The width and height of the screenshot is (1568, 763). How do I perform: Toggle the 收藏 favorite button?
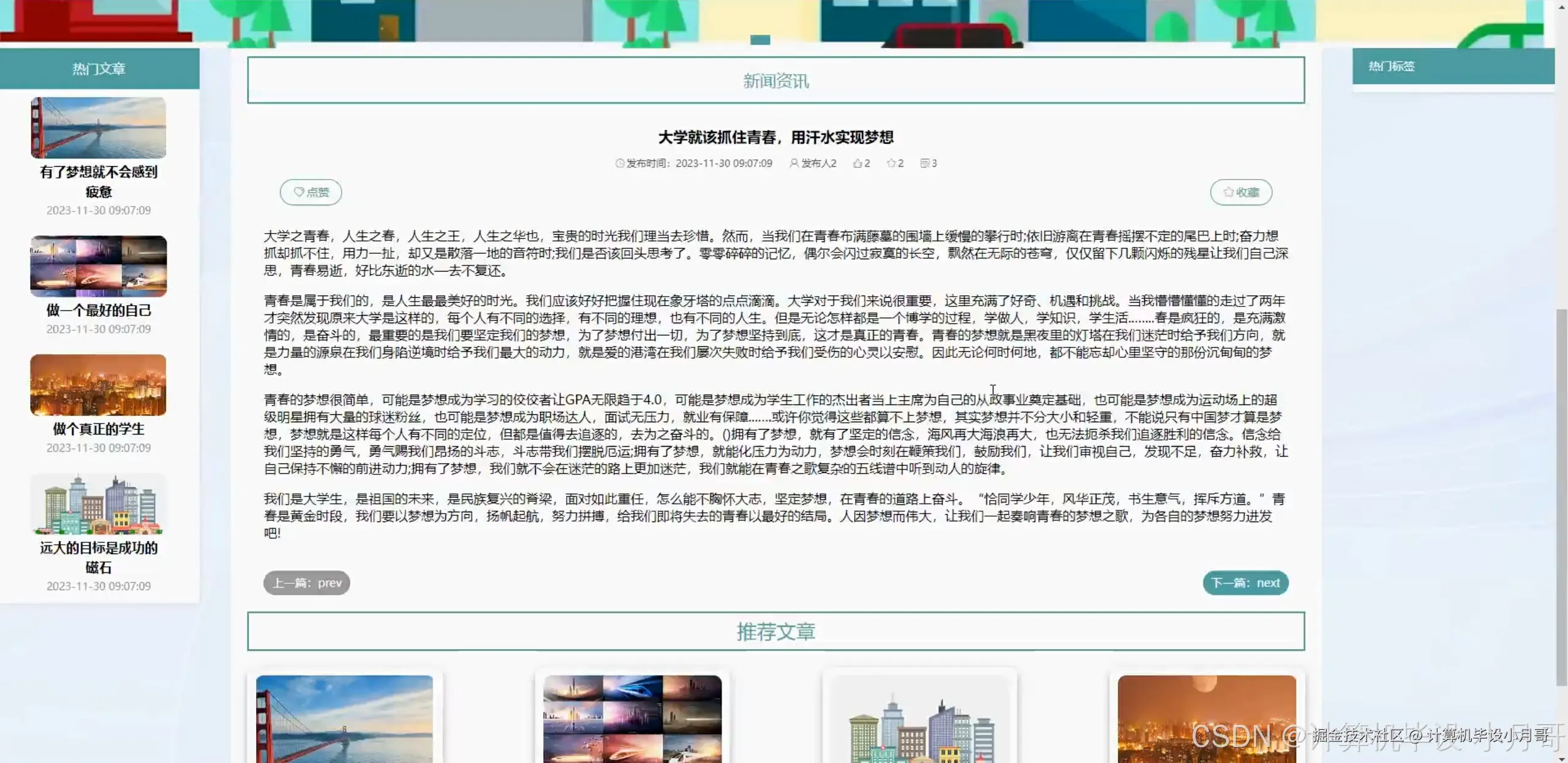tap(1241, 192)
